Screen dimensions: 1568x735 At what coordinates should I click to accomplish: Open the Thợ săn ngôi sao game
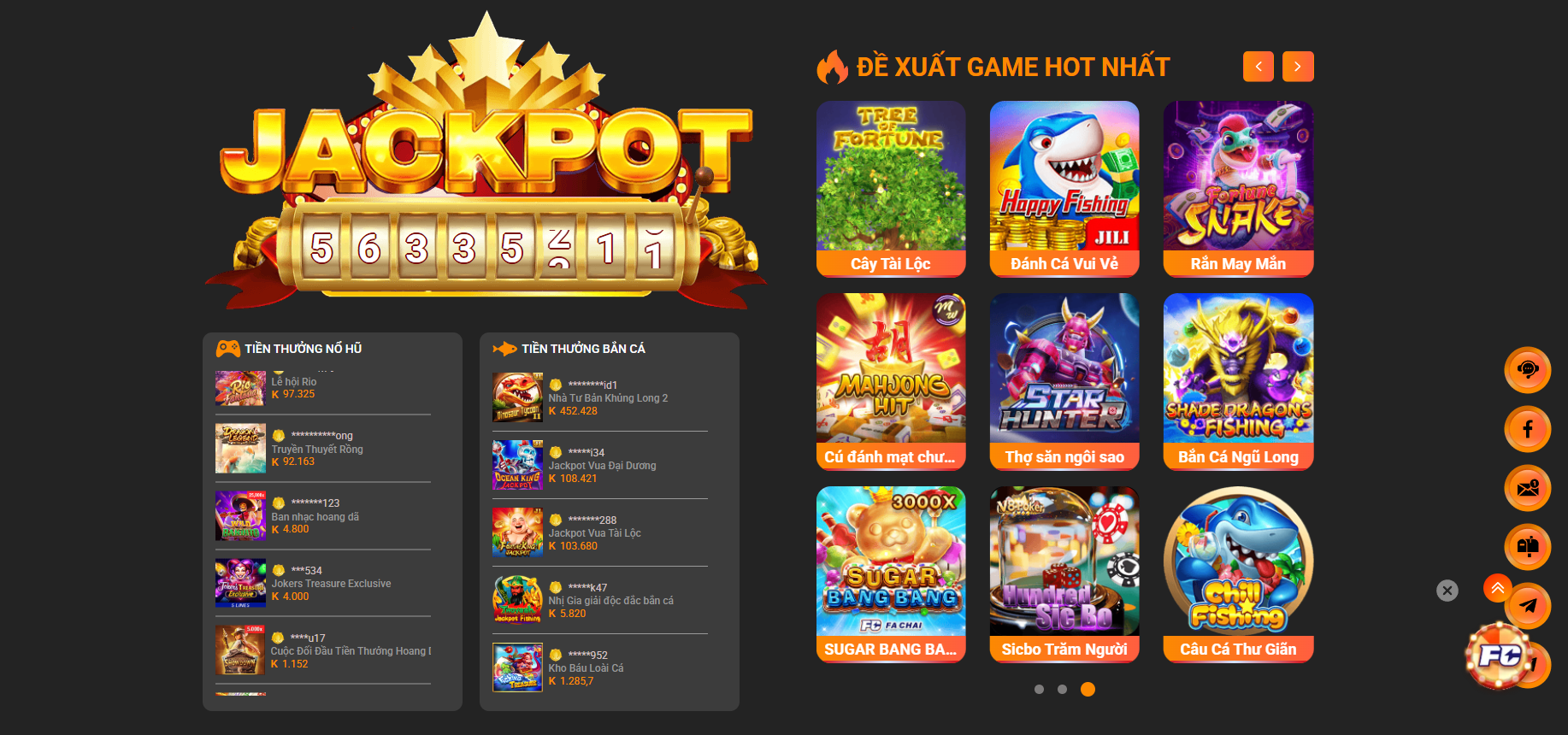[1064, 382]
